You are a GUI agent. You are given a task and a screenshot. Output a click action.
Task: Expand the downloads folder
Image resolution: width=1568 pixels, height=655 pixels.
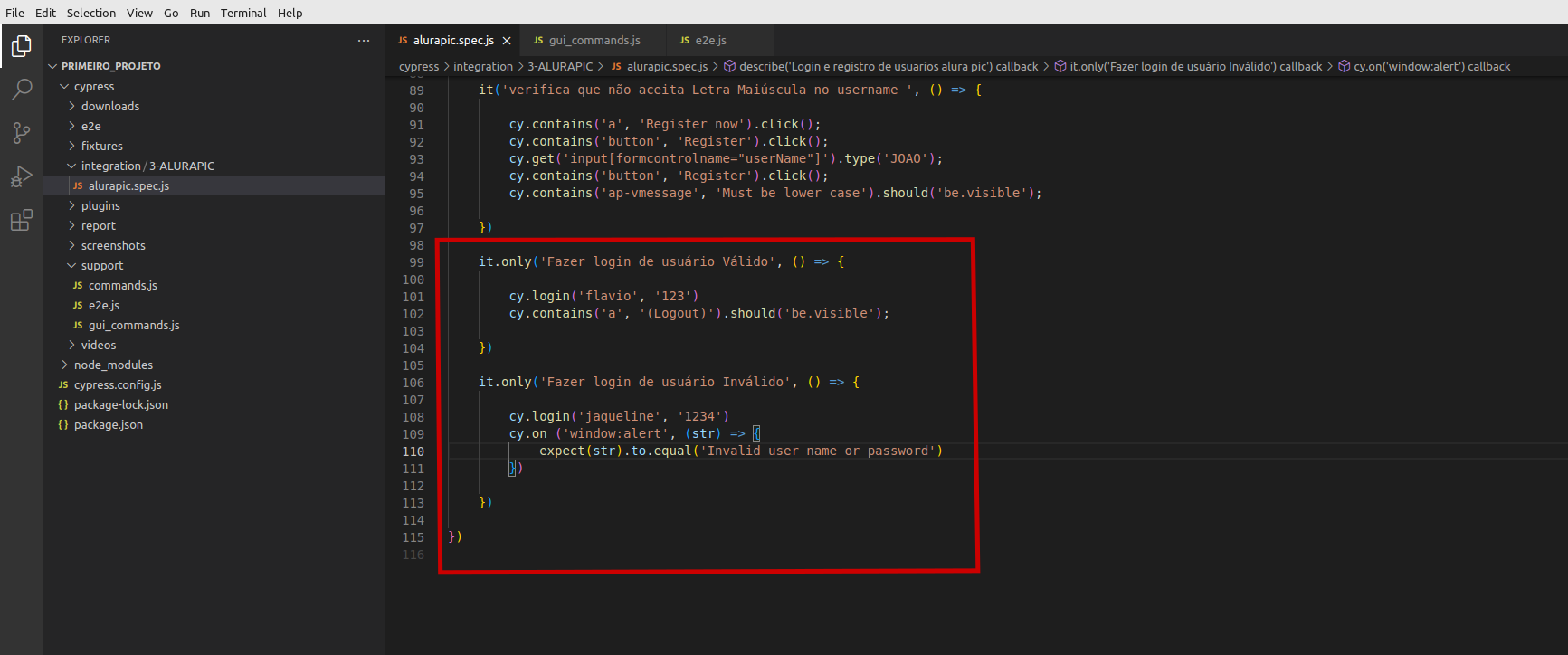tap(71, 107)
